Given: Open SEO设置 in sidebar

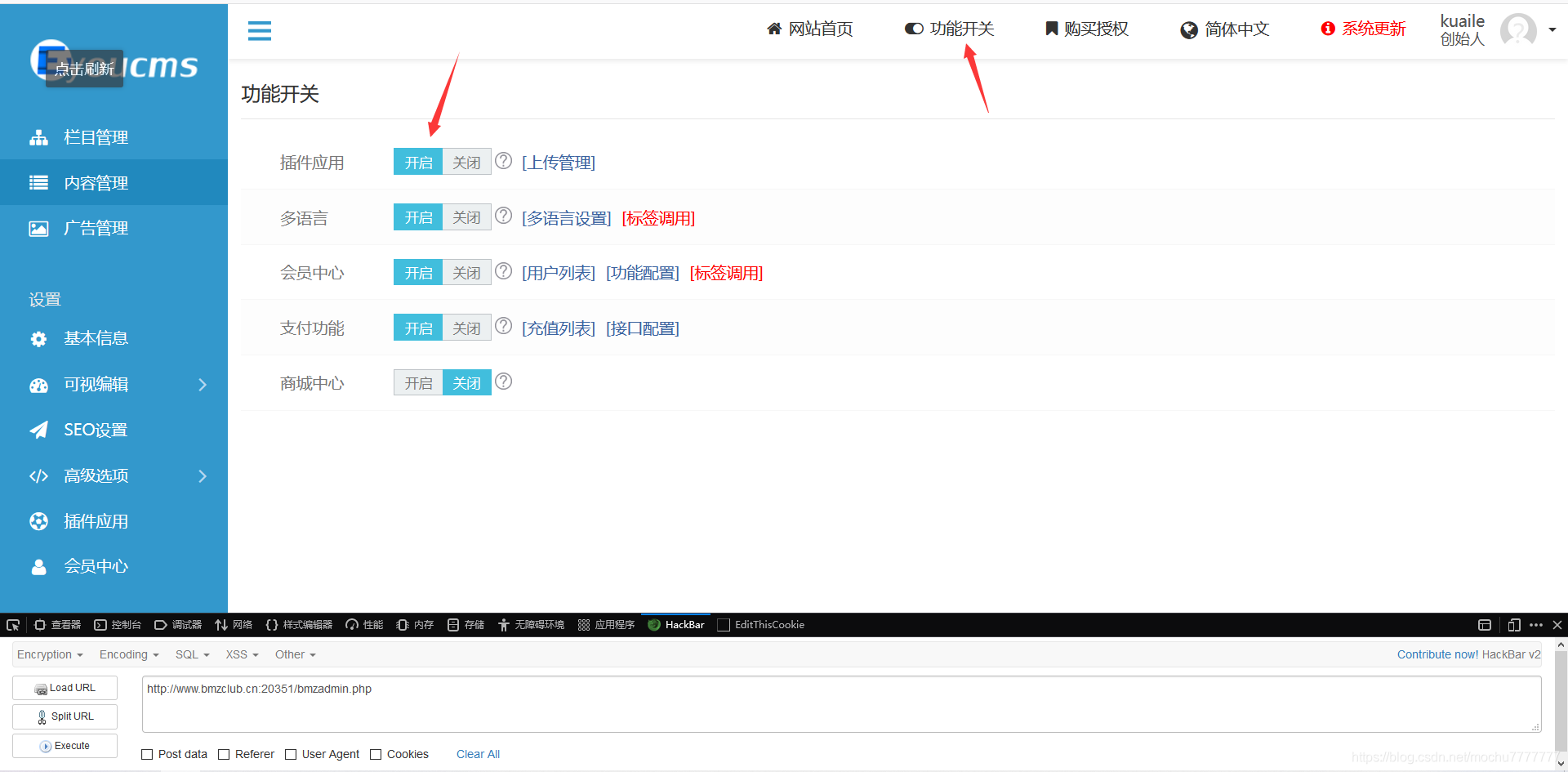Looking at the screenshot, I should 114,431.
